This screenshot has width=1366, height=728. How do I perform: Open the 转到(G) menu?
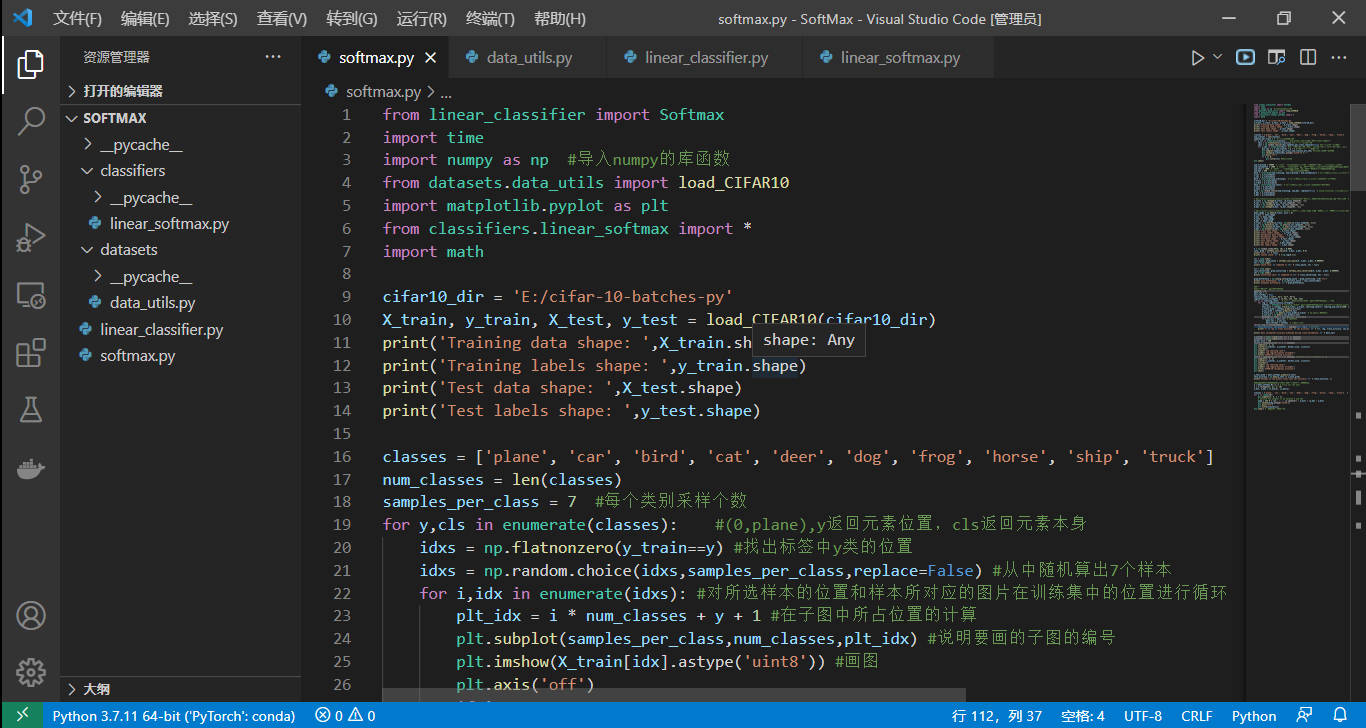pos(352,19)
